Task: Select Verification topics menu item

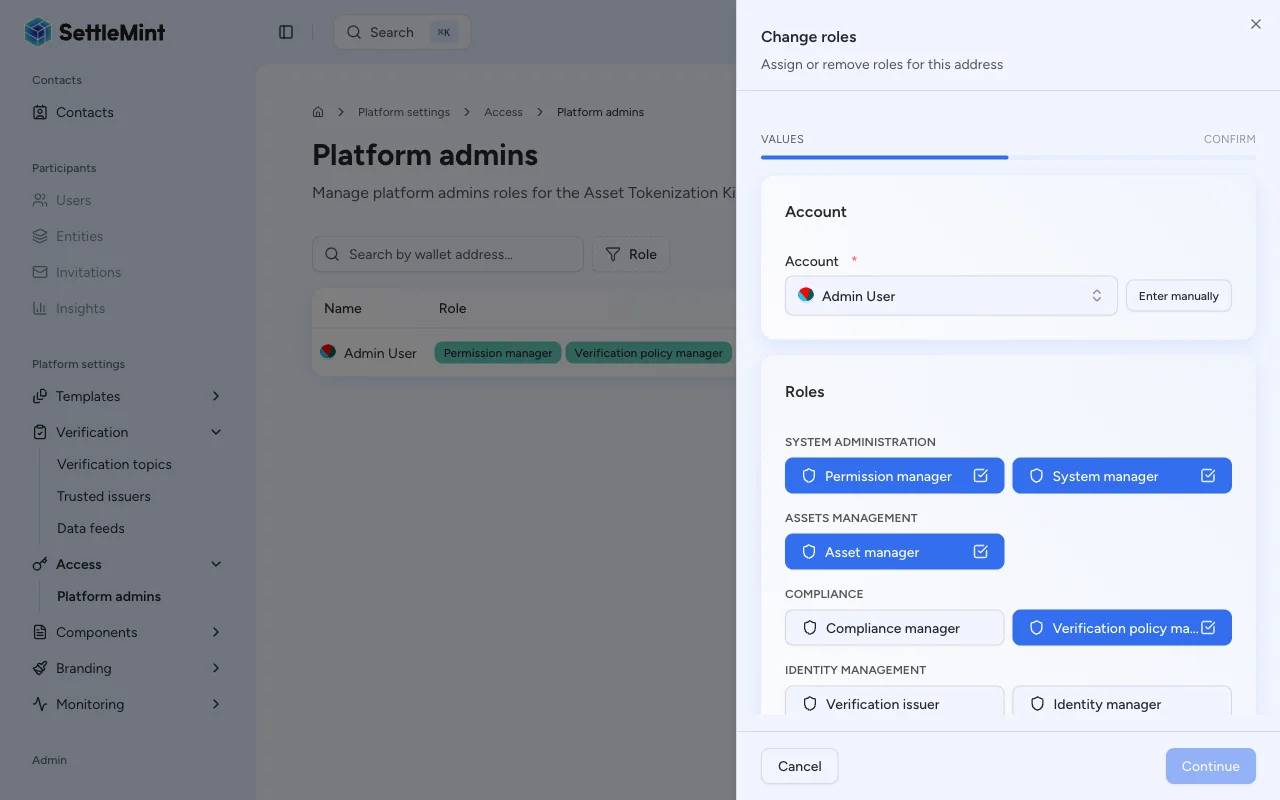Action: pos(114,464)
